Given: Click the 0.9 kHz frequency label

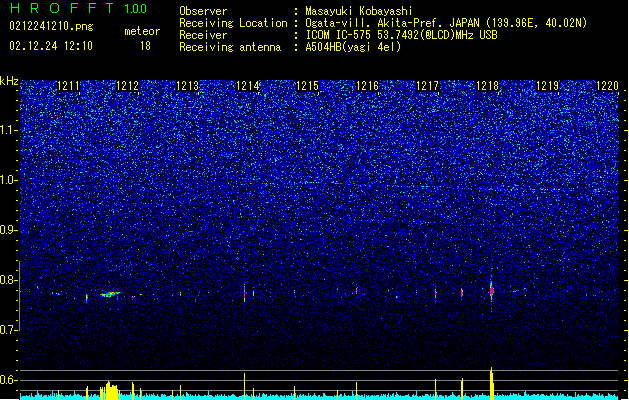Looking at the screenshot, I should click(9, 230).
